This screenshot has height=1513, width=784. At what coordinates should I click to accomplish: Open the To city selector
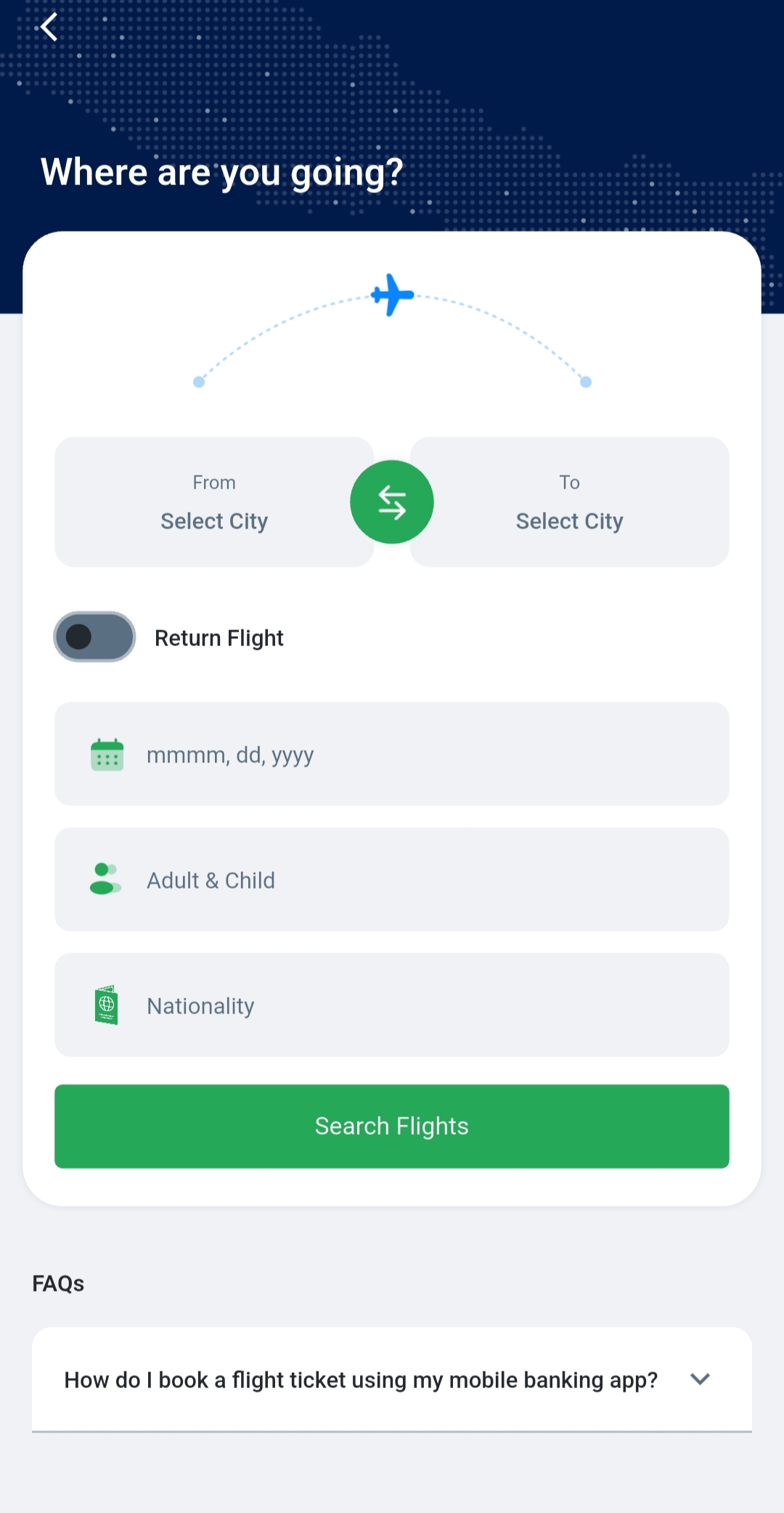tap(570, 502)
